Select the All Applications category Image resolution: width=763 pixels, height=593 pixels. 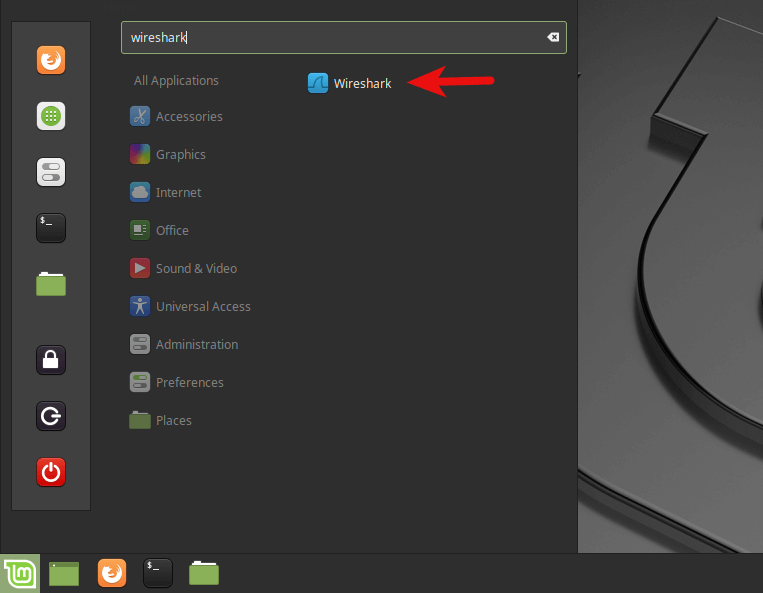tap(176, 81)
